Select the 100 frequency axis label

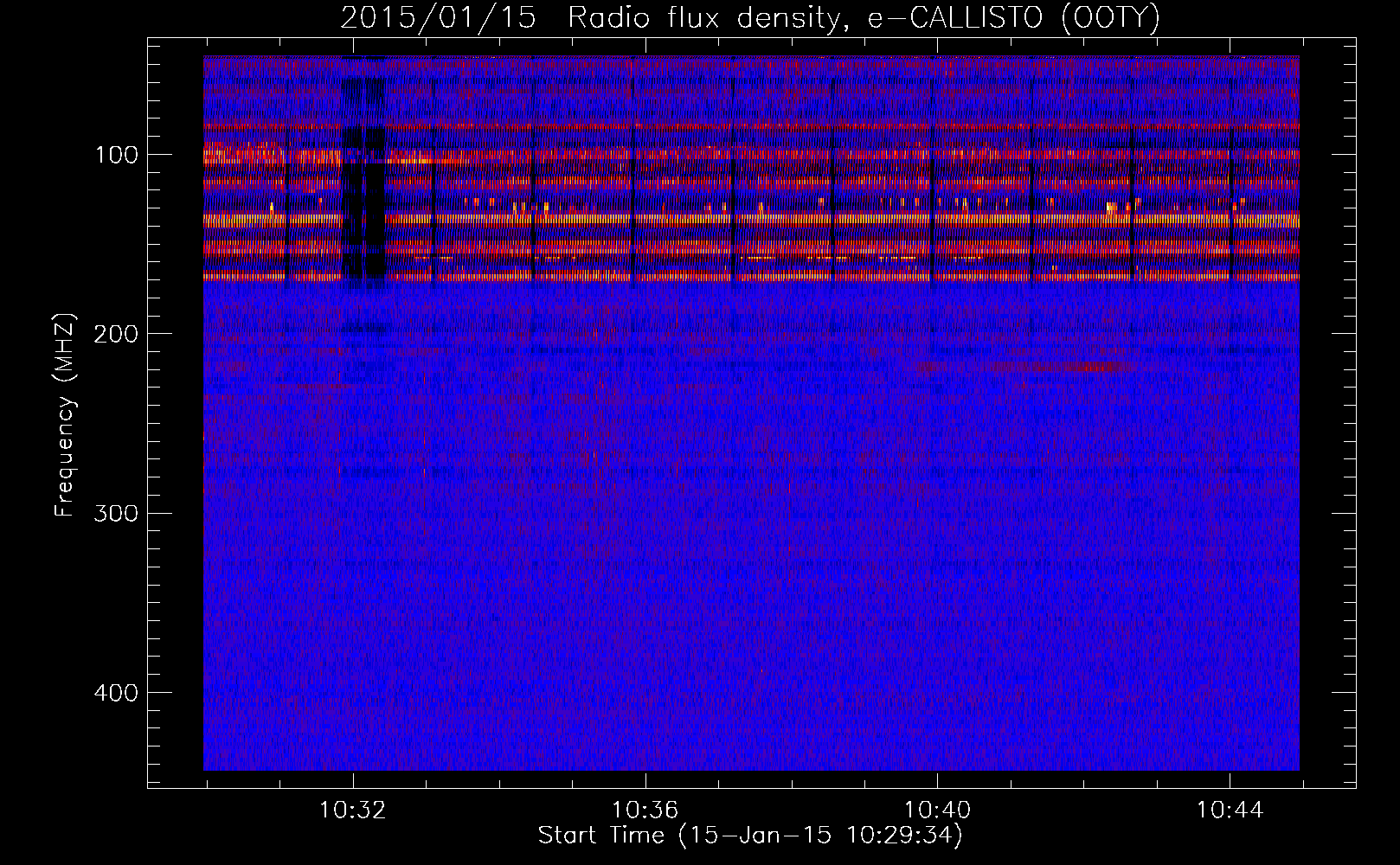click(117, 155)
